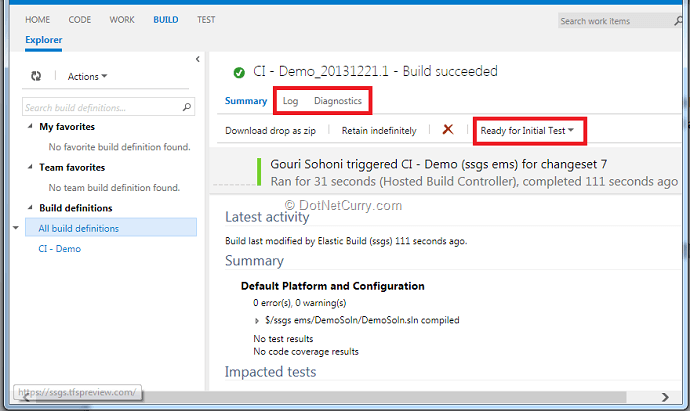This screenshot has height=411, width=690.
Task: Open the Ready for Initial Test dropdown
Action: [x=527, y=130]
